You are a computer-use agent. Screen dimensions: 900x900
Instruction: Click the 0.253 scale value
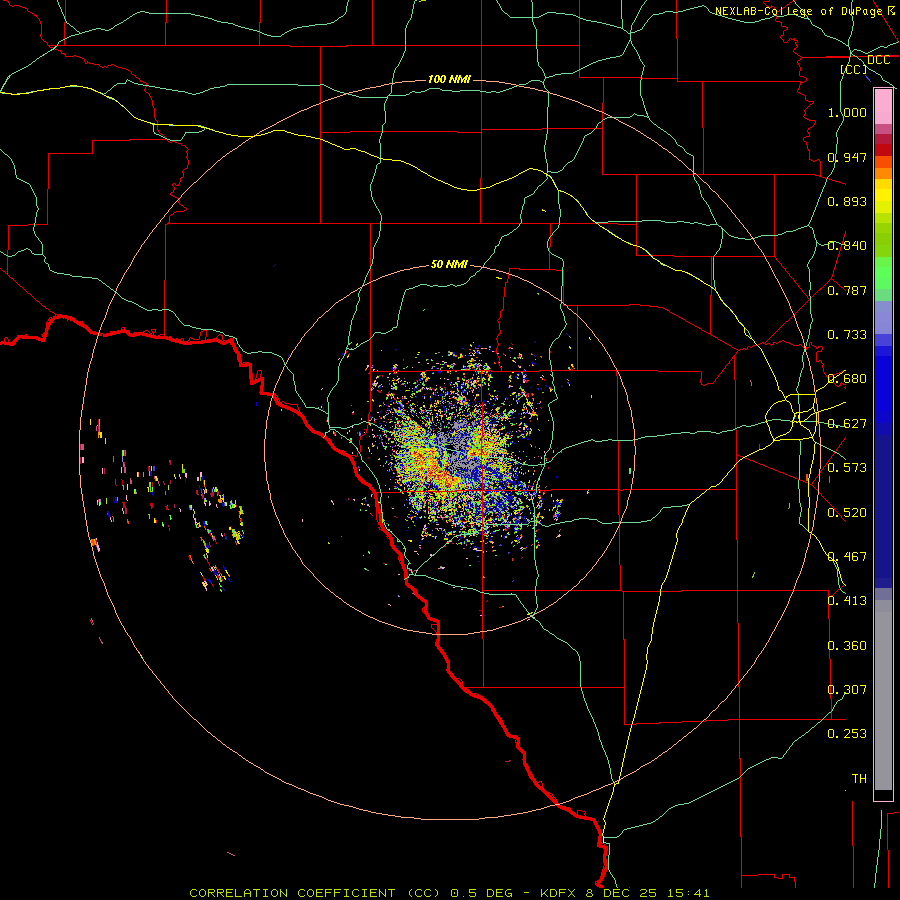click(x=847, y=734)
